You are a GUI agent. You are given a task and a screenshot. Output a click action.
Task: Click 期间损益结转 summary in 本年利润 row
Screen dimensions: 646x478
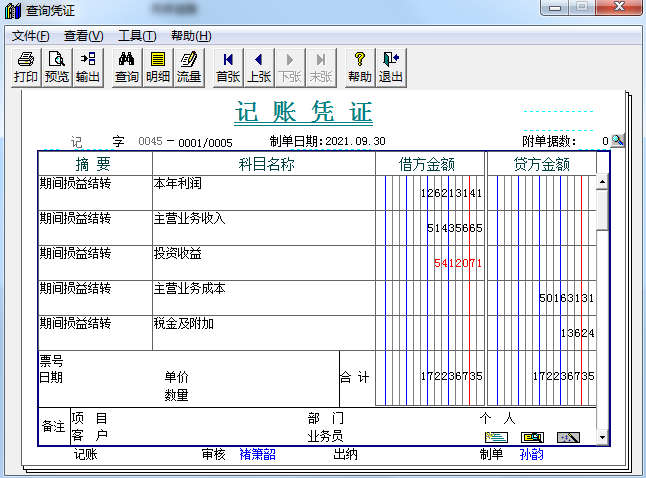pyautogui.click(x=75, y=183)
